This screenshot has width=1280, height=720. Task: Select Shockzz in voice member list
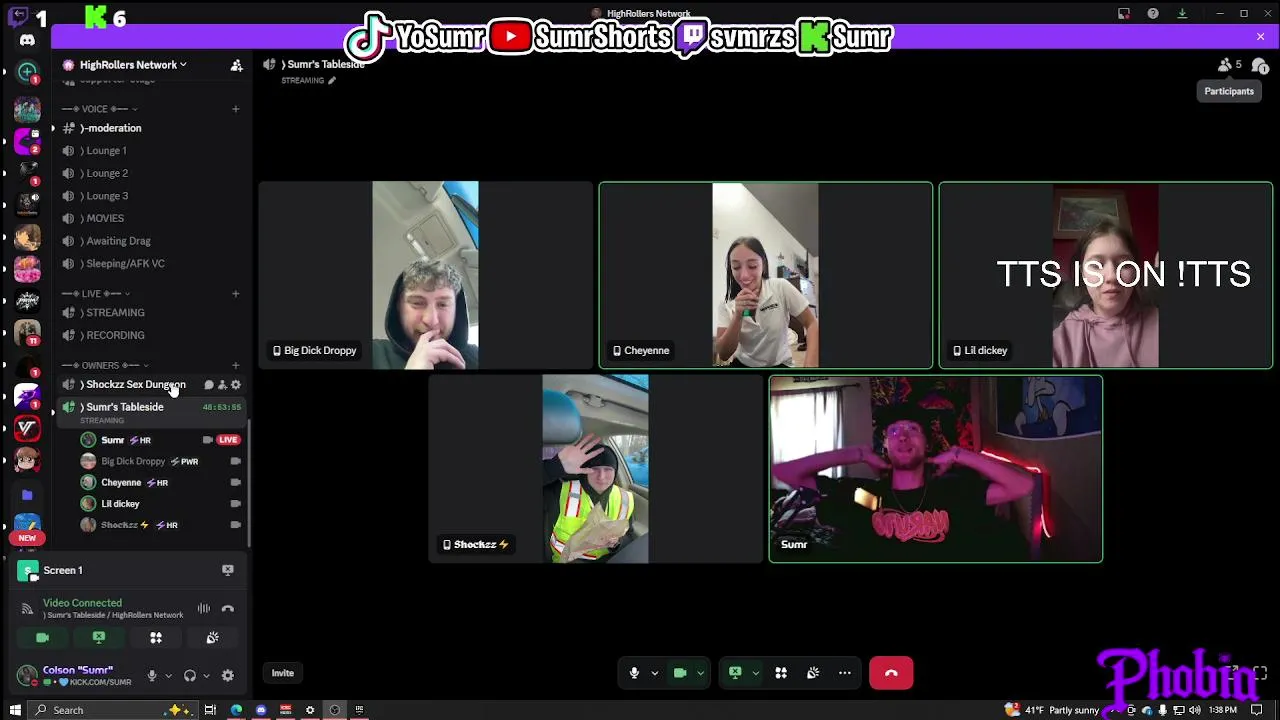coord(162,525)
